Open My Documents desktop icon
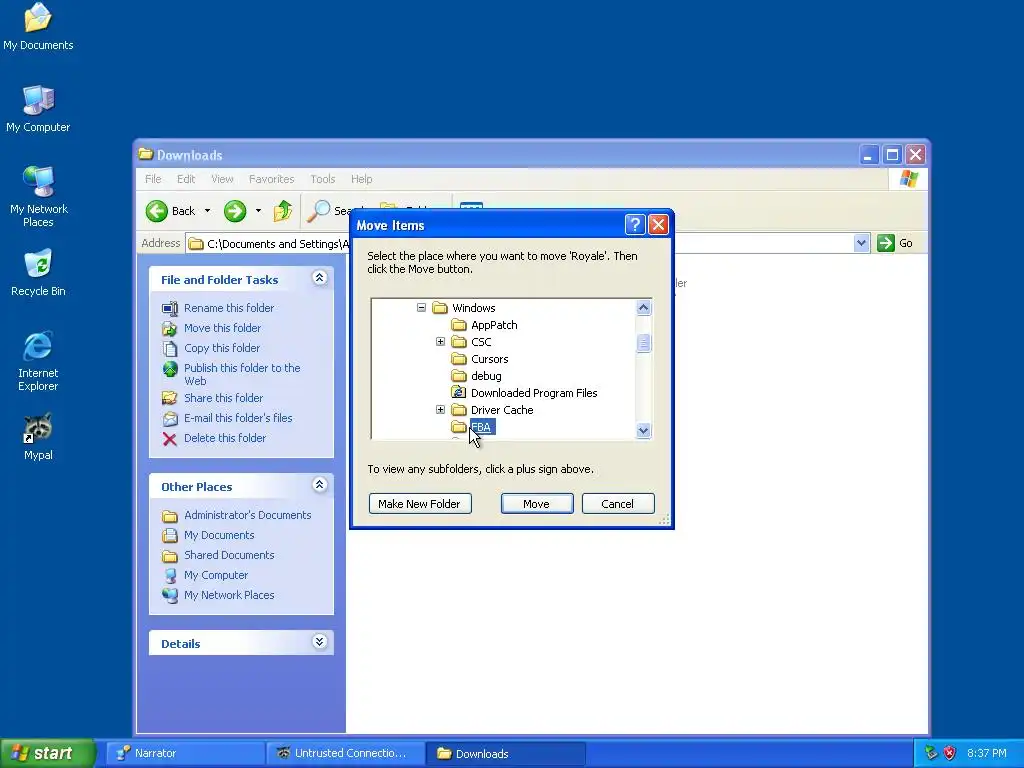The height and width of the screenshot is (768, 1024). tap(38, 26)
